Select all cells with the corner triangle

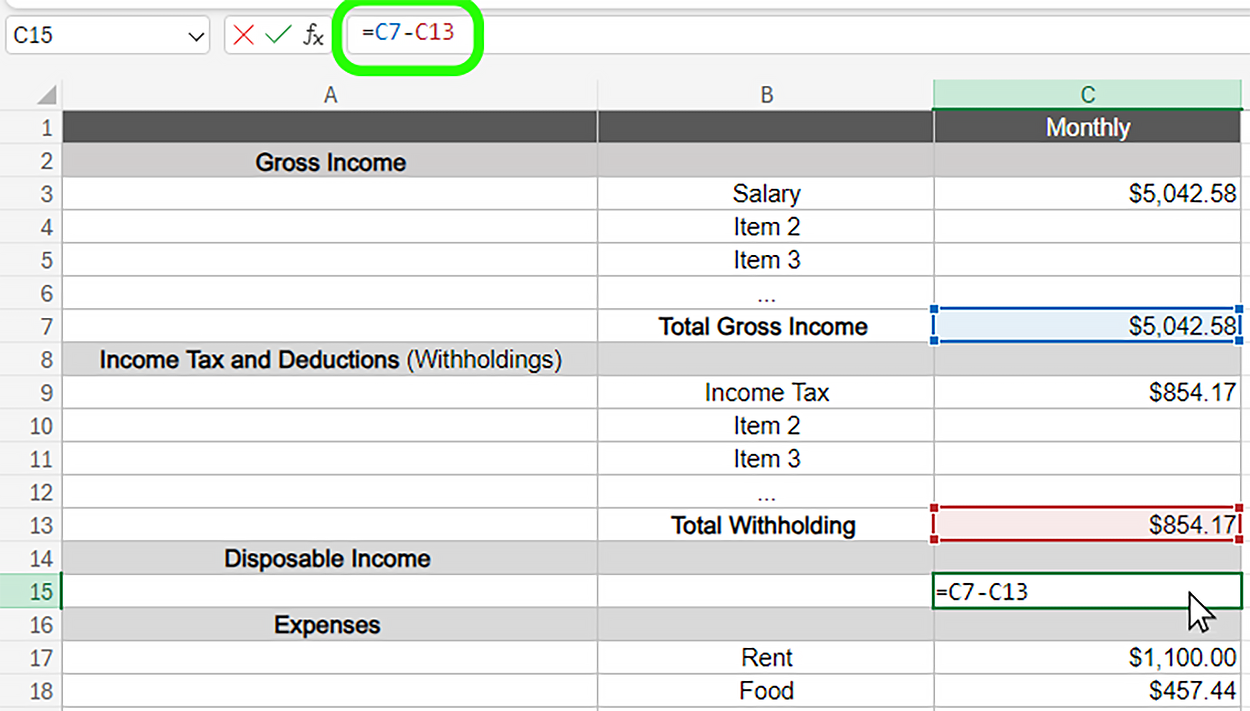[x=46, y=96]
